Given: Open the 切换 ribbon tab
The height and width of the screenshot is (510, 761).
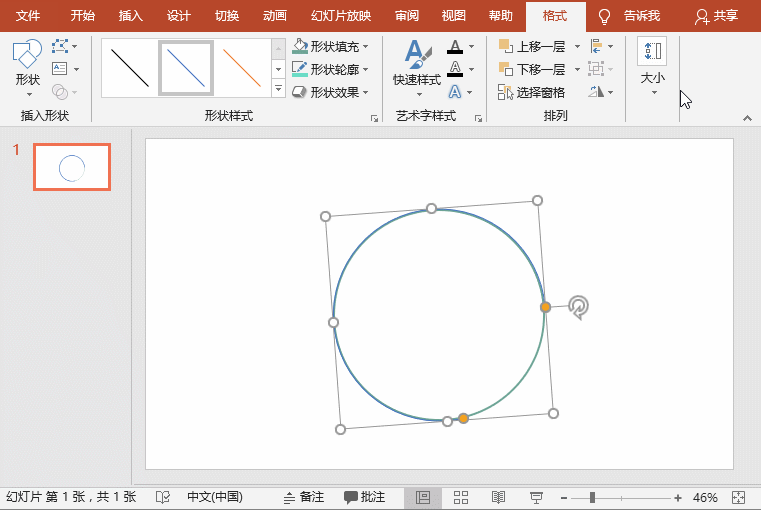Looking at the screenshot, I should click(x=227, y=16).
